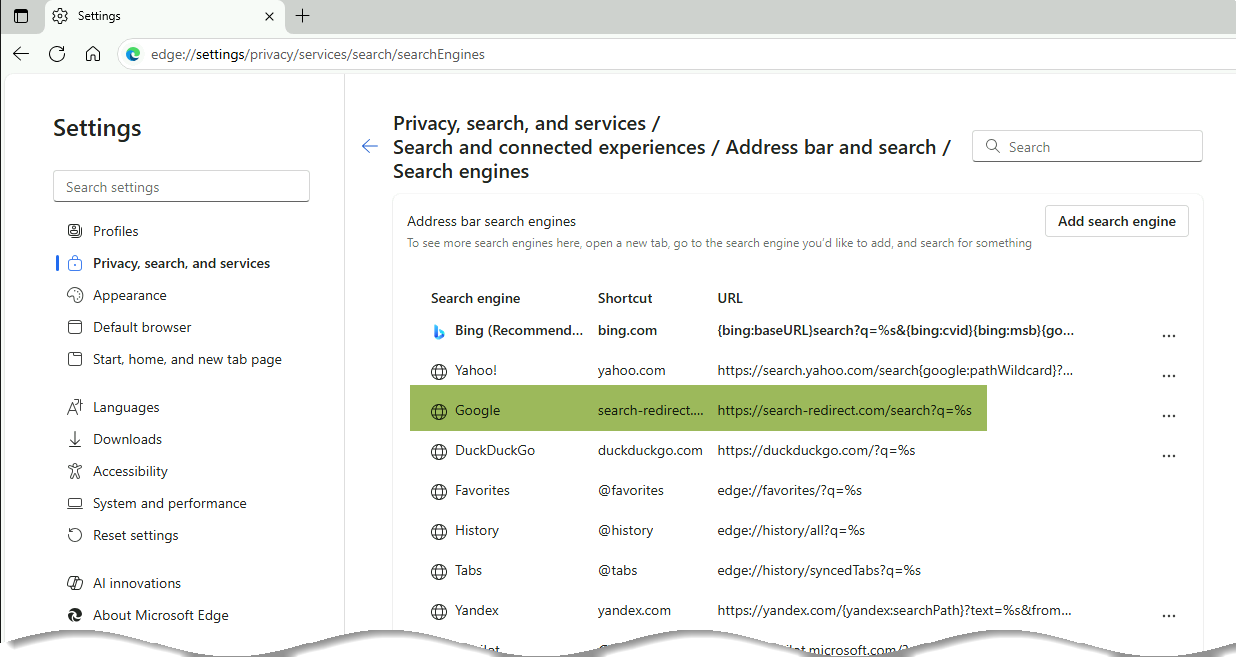Screen dimensions: 1236x657
Task: Click the Appearance palette sidebar icon
Action: (74, 295)
